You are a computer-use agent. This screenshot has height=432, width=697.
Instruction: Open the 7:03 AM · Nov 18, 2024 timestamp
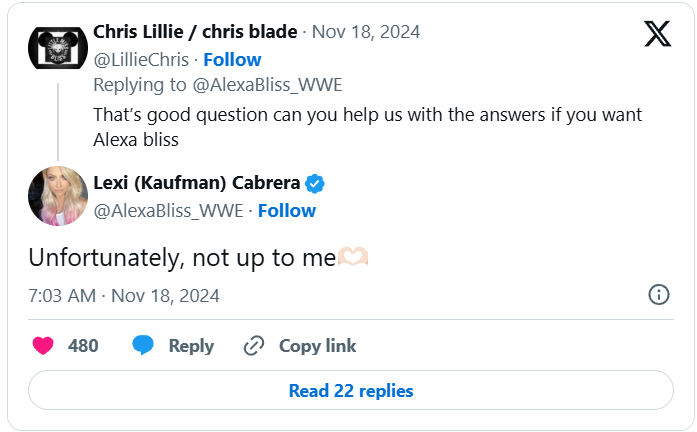point(124,296)
